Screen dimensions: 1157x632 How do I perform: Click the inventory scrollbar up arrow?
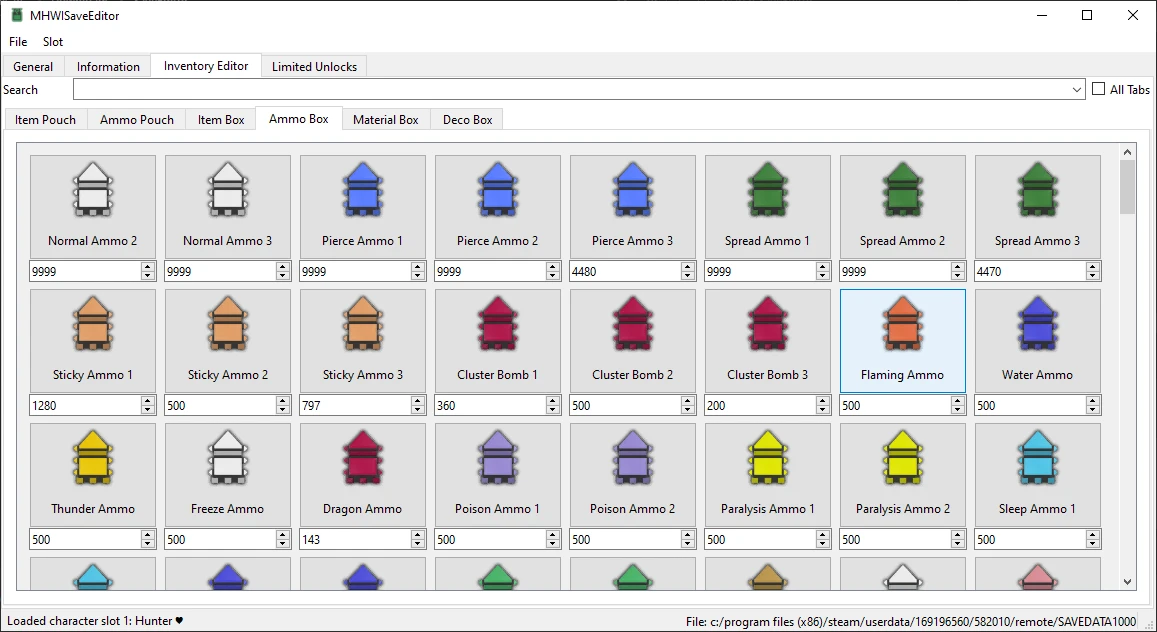pyautogui.click(x=1127, y=152)
